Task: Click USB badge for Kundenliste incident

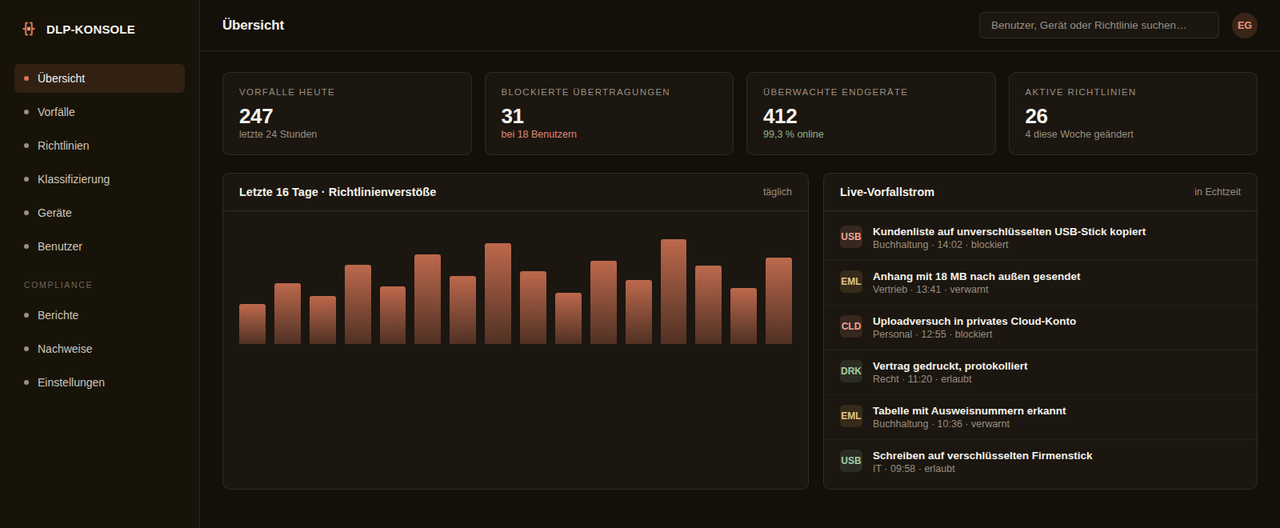Action: pyautogui.click(x=851, y=237)
